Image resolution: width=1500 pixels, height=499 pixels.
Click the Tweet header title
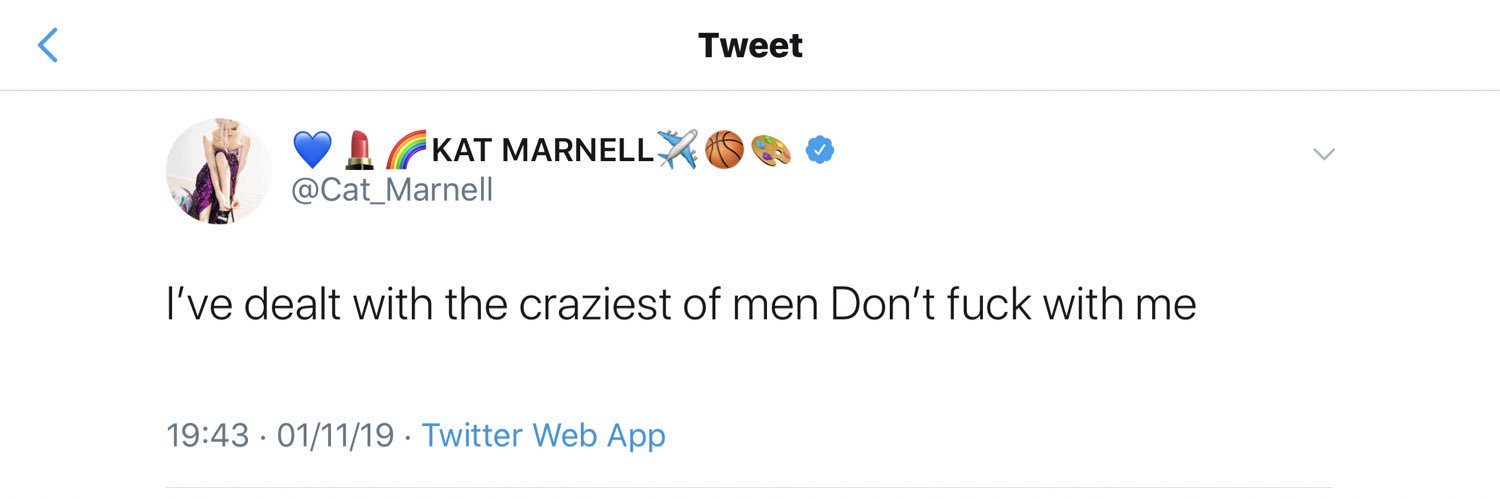pyautogui.click(x=750, y=45)
